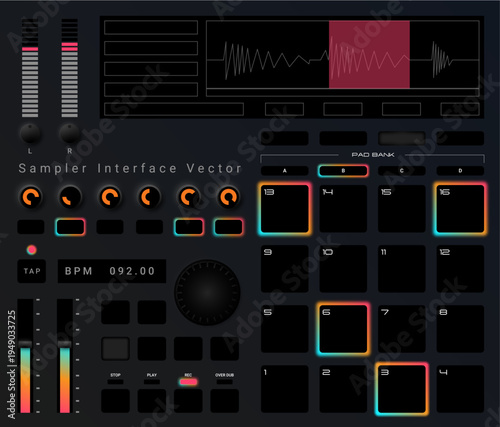Toggle the lit button under sixth knob
Image resolution: width=500 pixels, height=427 pixels.
click(x=228, y=227)
